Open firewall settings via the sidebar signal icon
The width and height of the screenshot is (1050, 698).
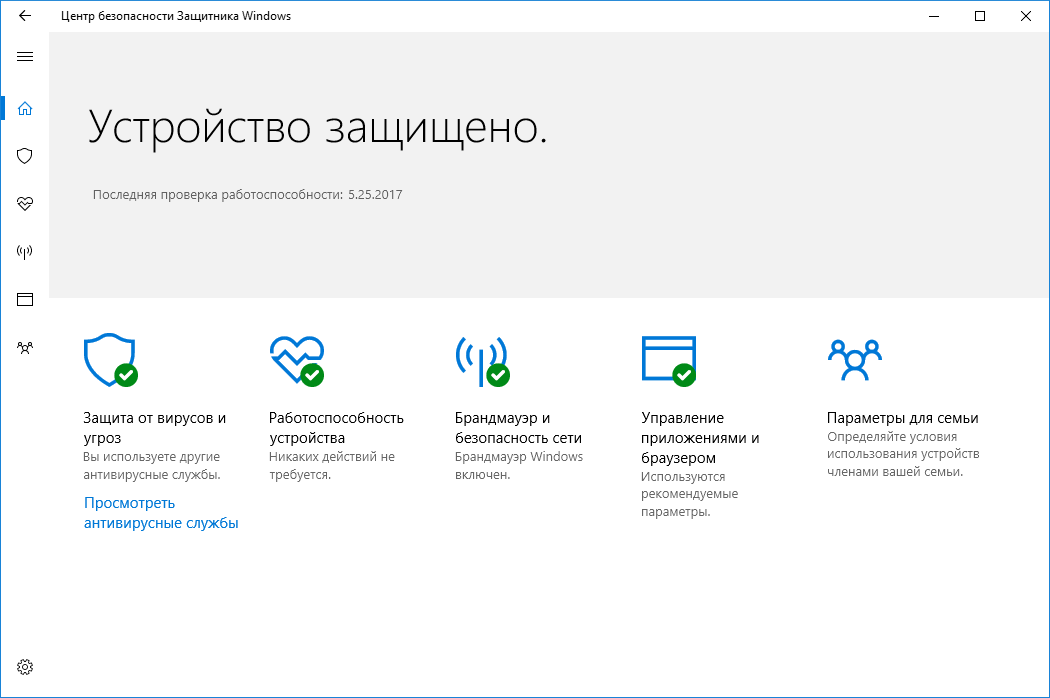pyautogui.click(x=24, y=252)
